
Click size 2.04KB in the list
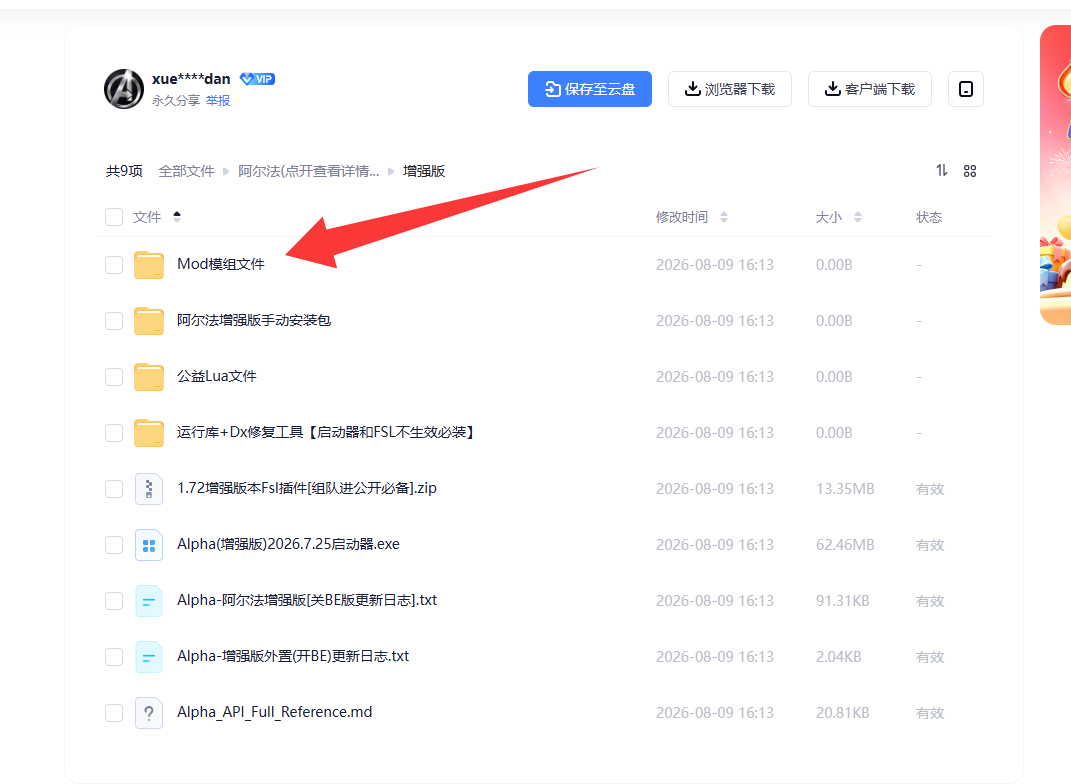pyautogui.click(x=838, y=657)
